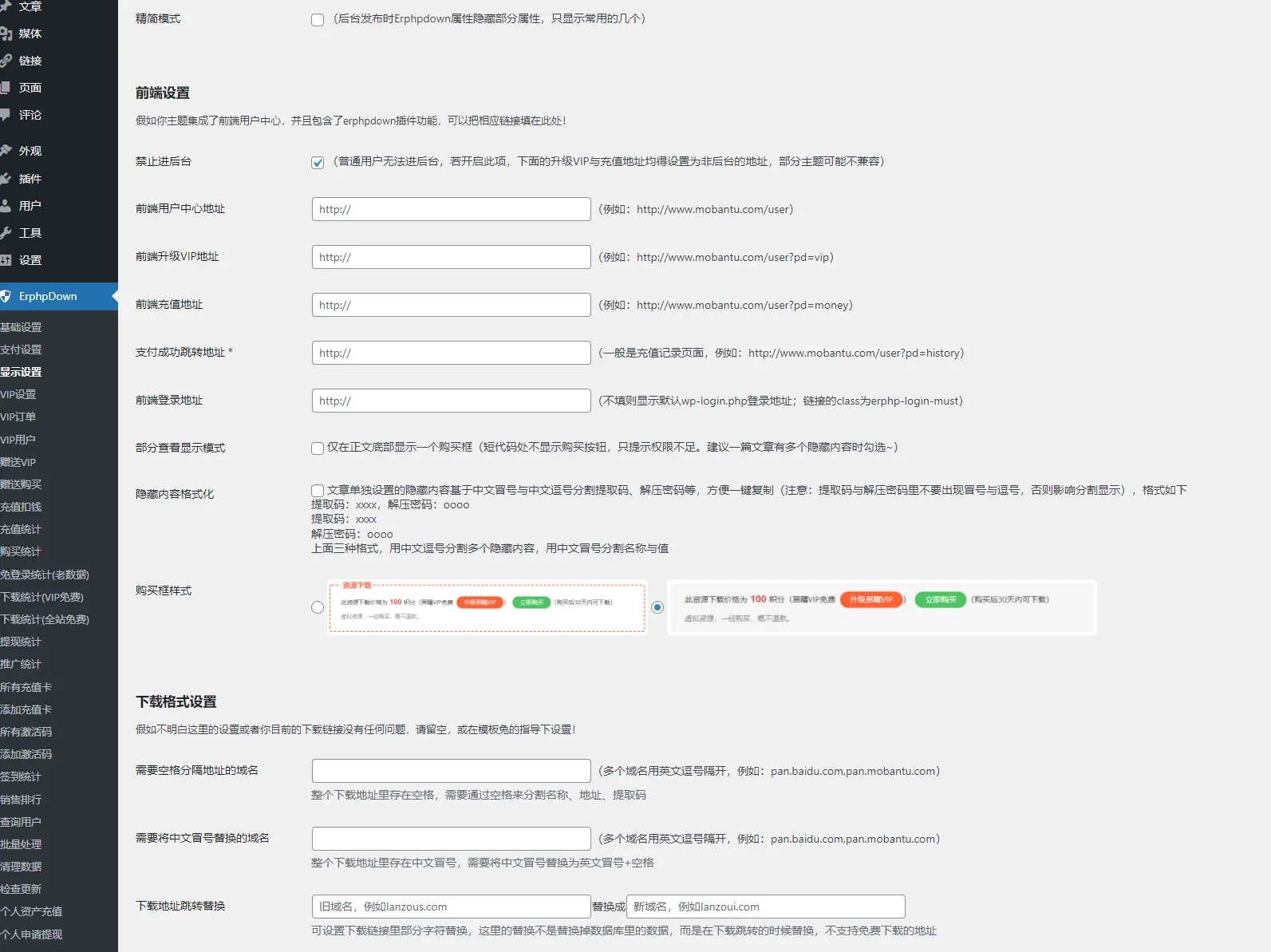Click the 插件 plugin icon in sidebar

[6, 179]
